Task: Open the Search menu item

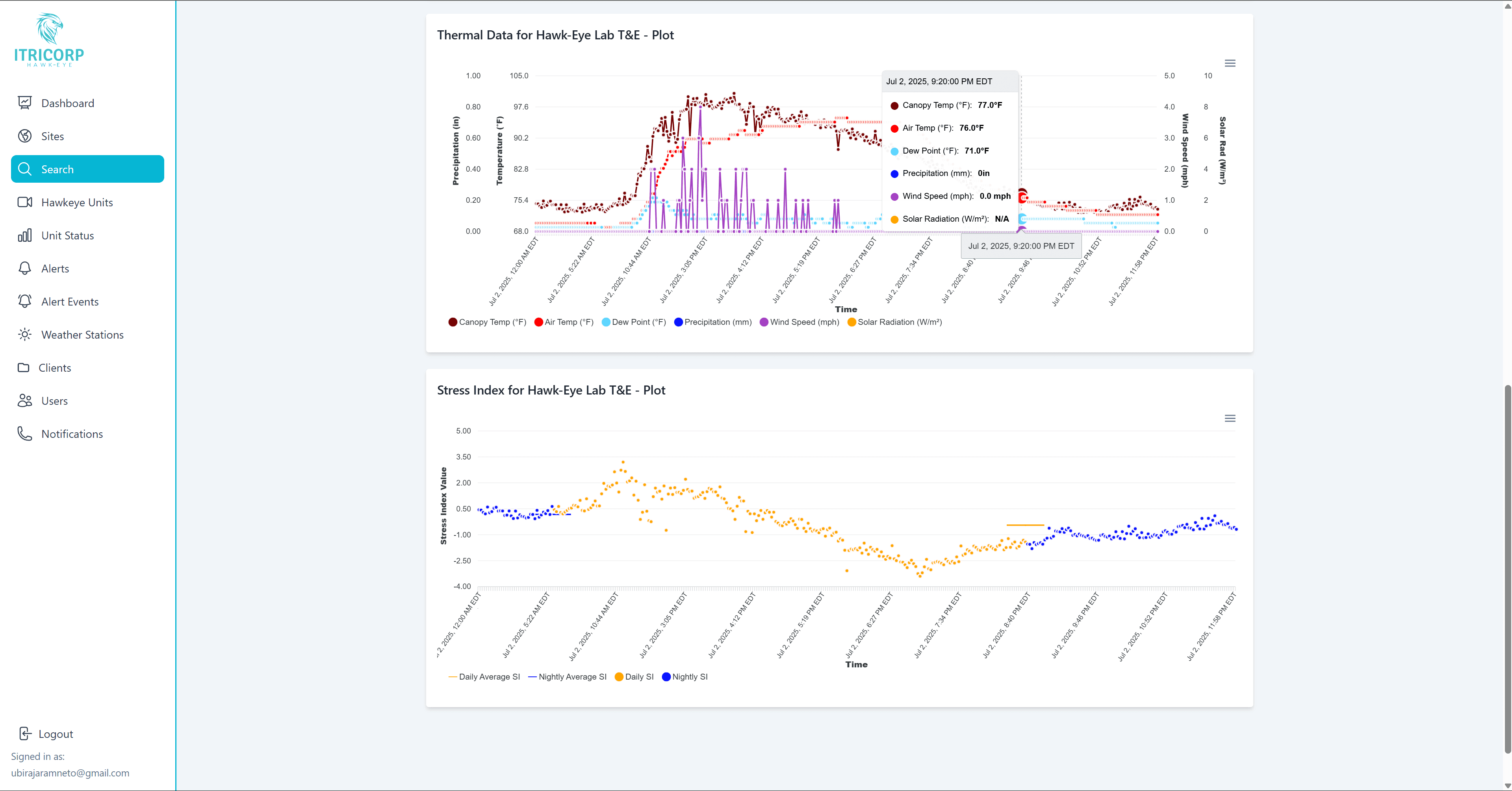Action: point(87,169)
